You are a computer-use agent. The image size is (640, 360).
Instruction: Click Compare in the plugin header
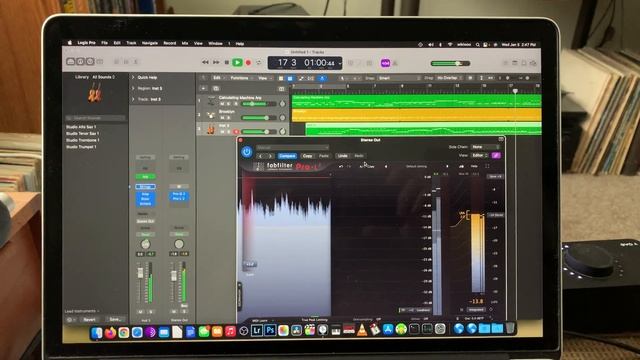[287, 156]
